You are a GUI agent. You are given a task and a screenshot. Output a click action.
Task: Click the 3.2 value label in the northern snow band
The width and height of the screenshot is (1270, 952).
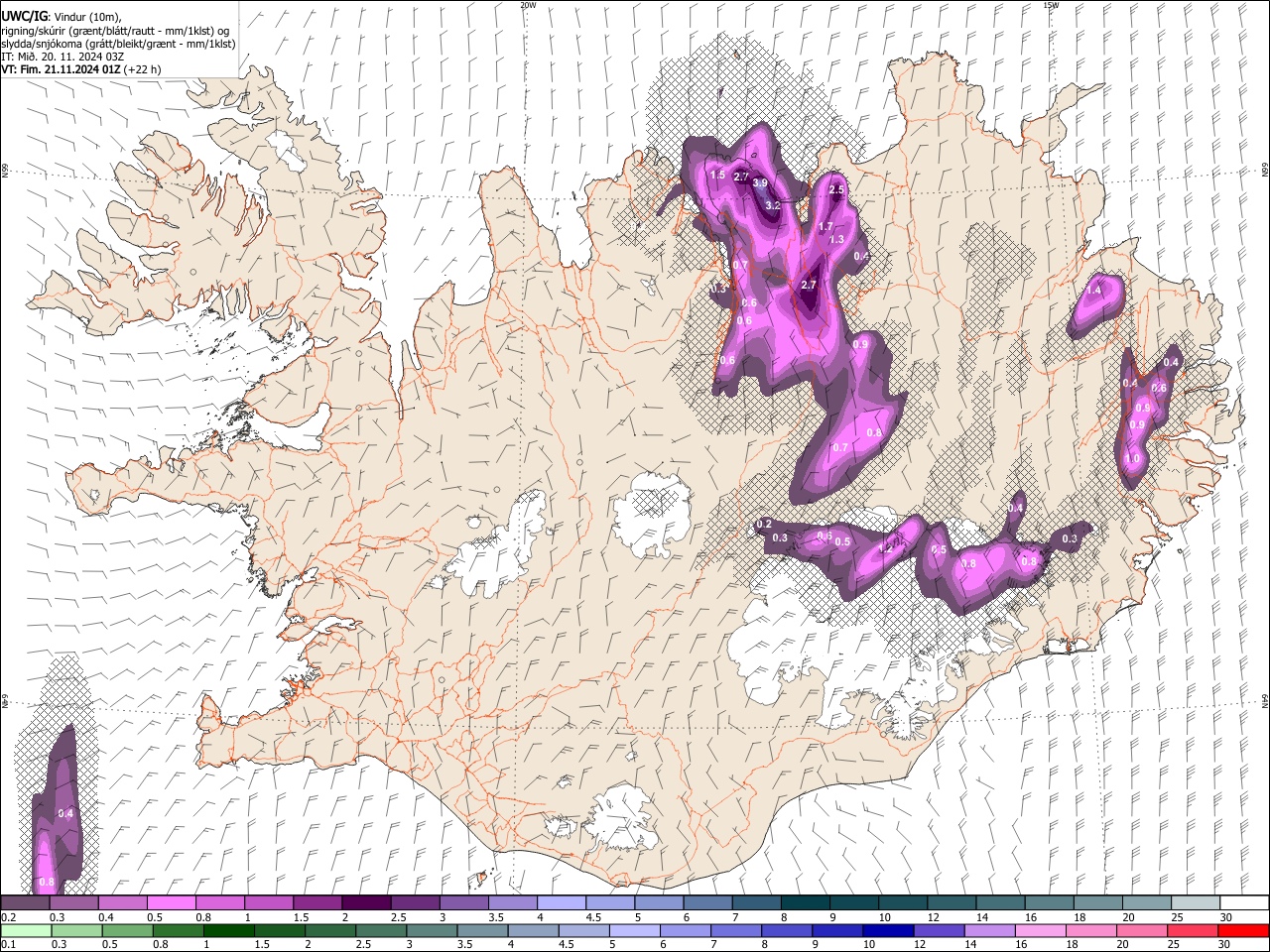pos(774,204)
